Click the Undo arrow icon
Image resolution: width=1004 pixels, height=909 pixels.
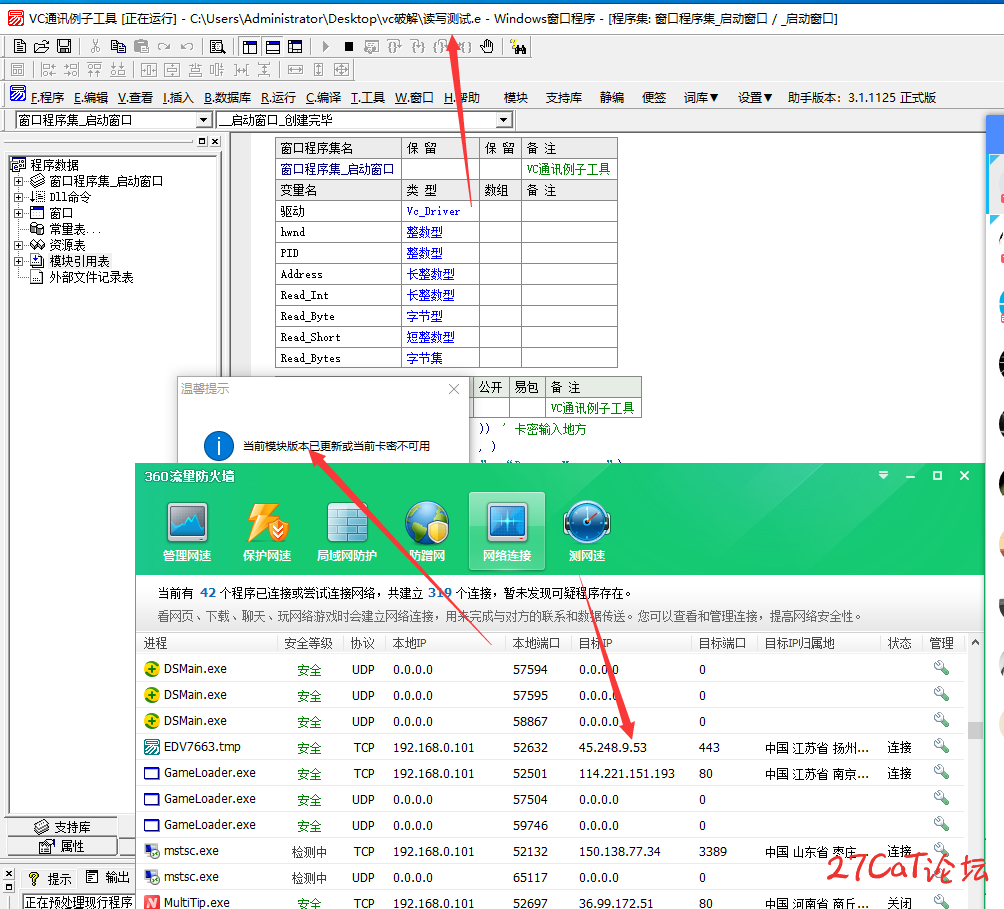tap(187, 47)
